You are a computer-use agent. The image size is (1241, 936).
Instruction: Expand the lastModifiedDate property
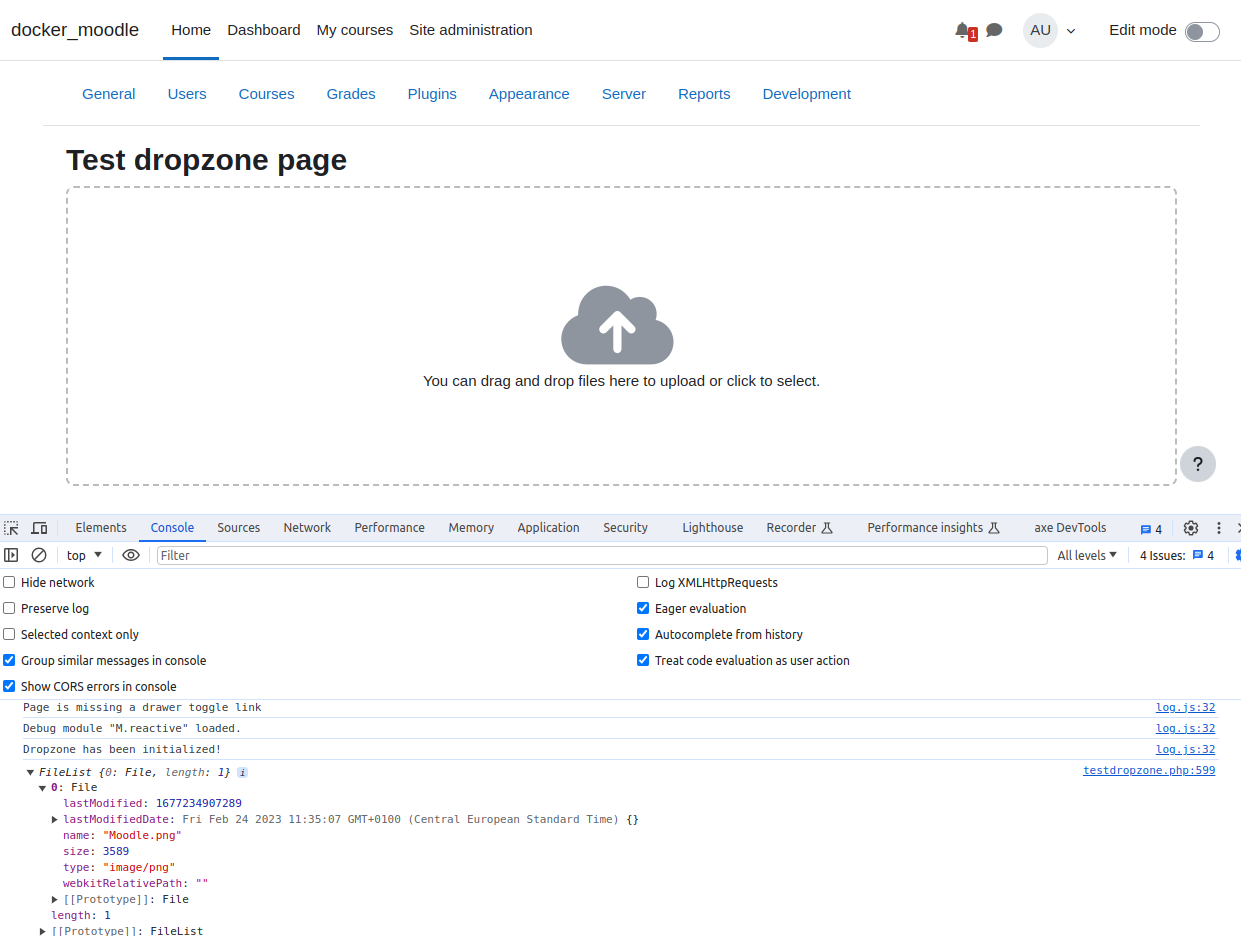[x=55, y=820]
